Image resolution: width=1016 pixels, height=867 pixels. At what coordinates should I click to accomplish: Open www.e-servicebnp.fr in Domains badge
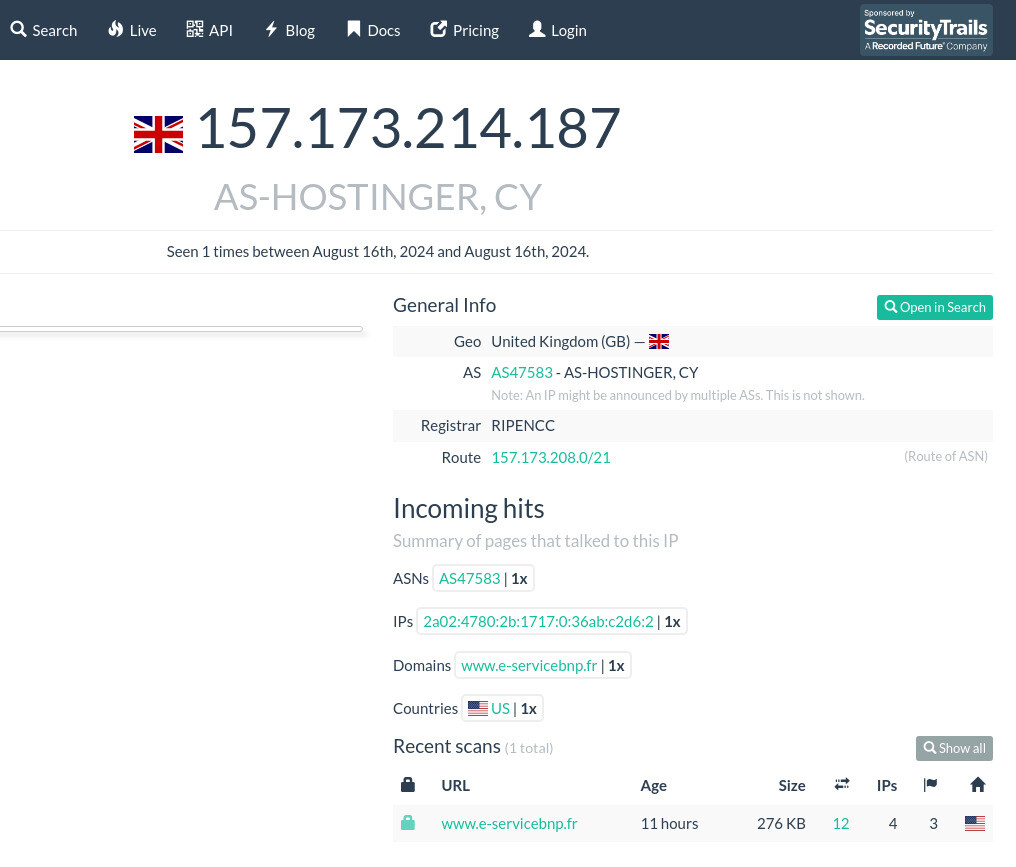tap(529, 665)
